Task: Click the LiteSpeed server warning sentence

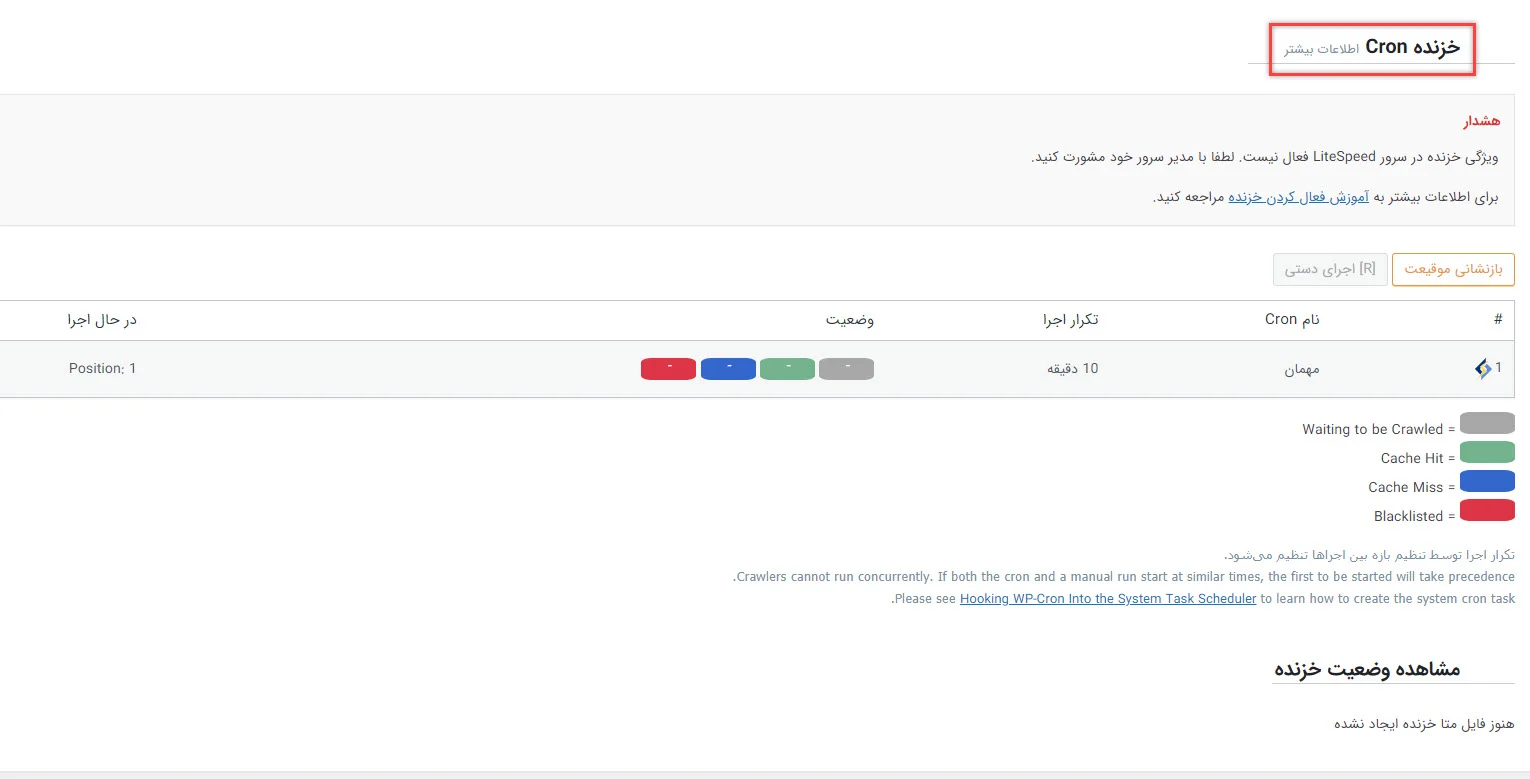Action: (1265, 158)
